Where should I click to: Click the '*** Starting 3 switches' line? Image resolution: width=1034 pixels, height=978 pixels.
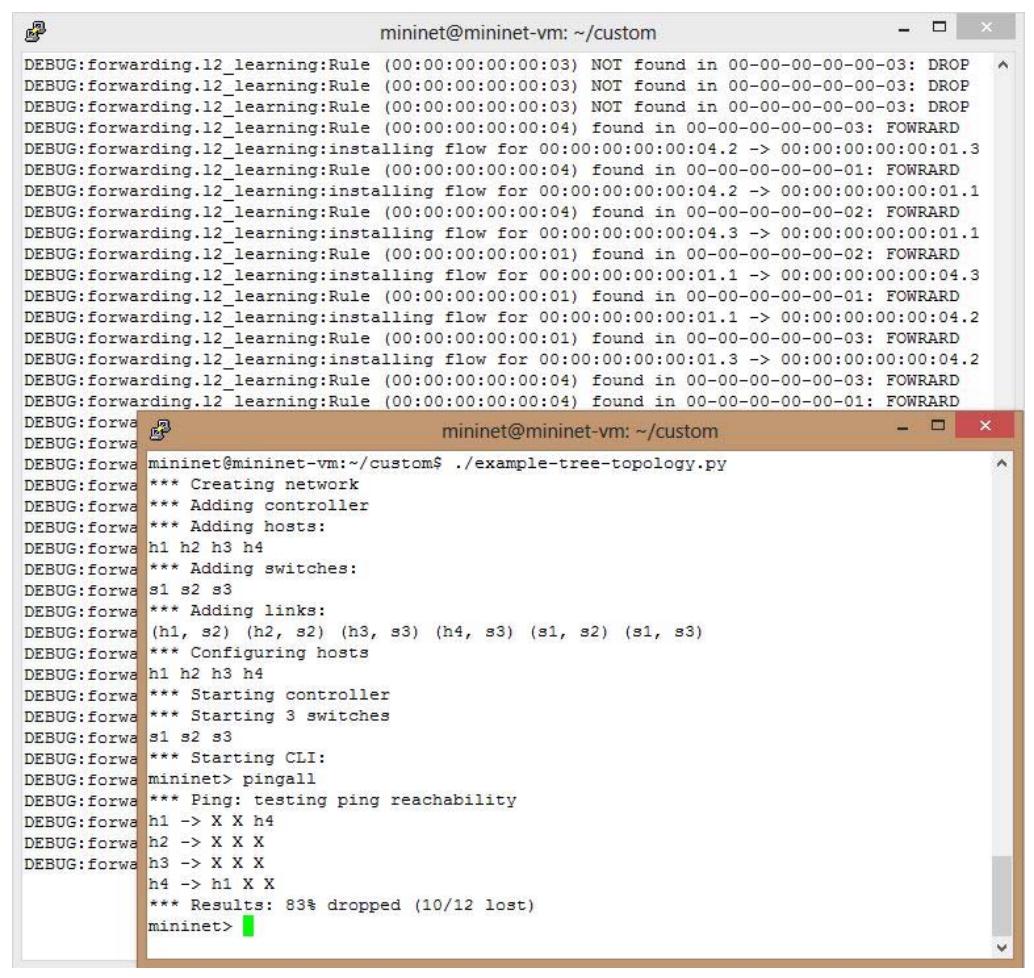(269, 716)
